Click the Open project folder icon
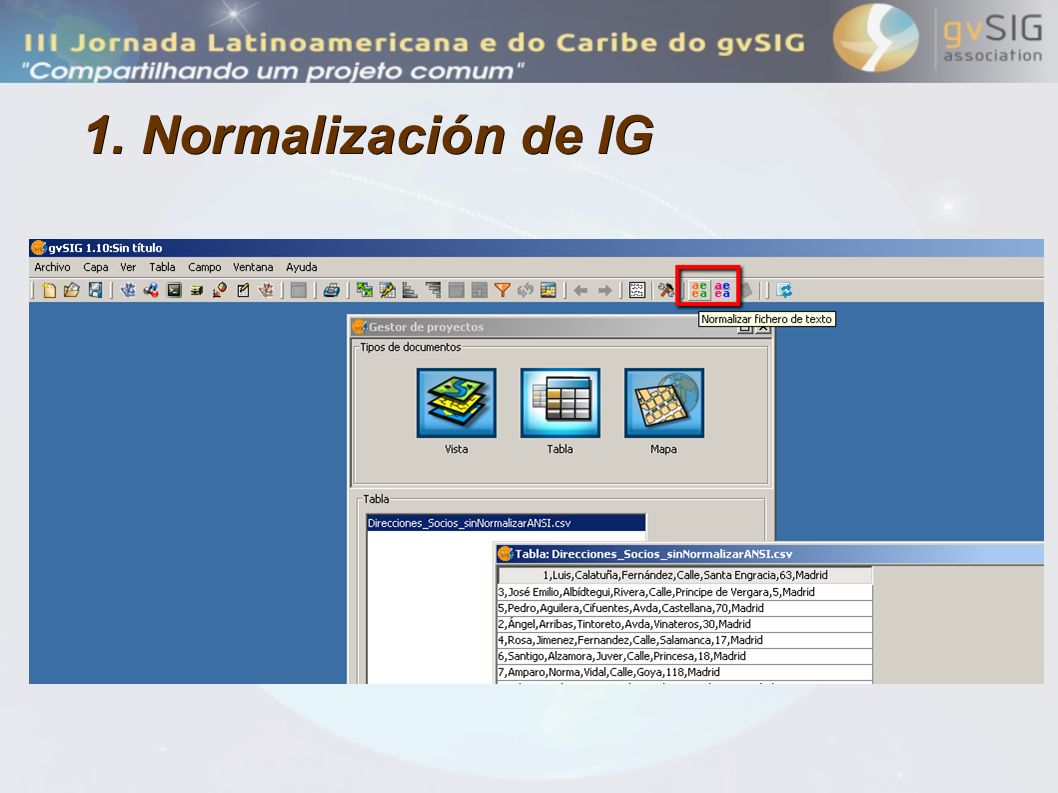 72,290
